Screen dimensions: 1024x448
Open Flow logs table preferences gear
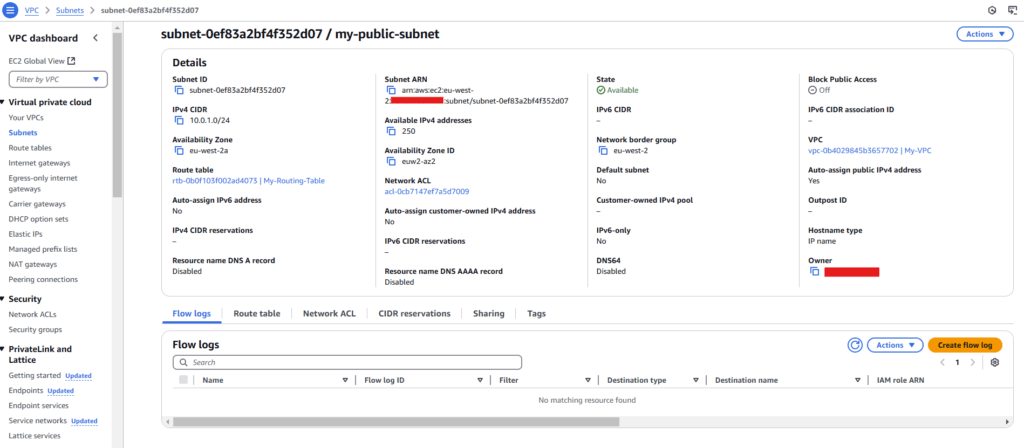click(995, 362)
